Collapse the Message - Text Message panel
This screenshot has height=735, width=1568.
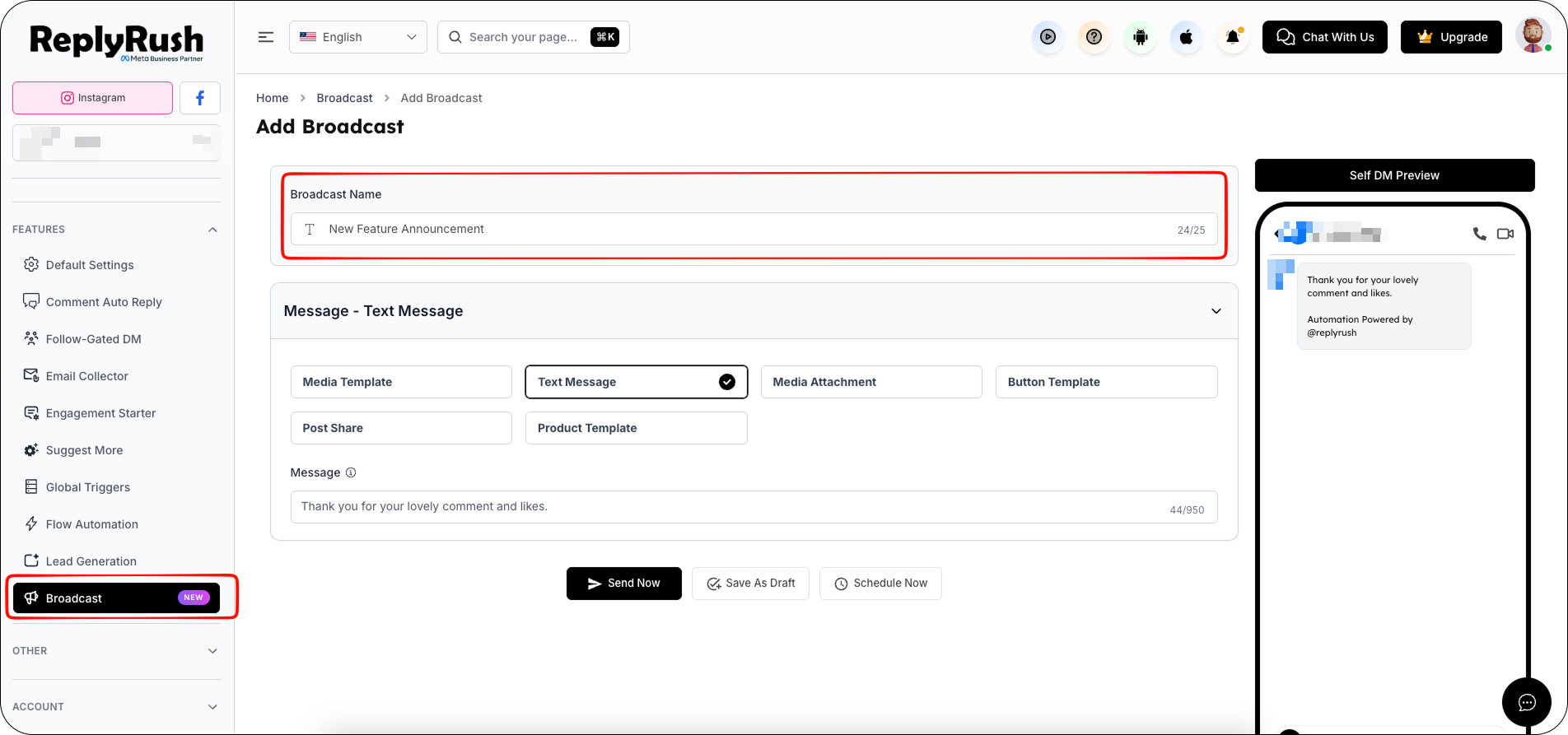1216,311
